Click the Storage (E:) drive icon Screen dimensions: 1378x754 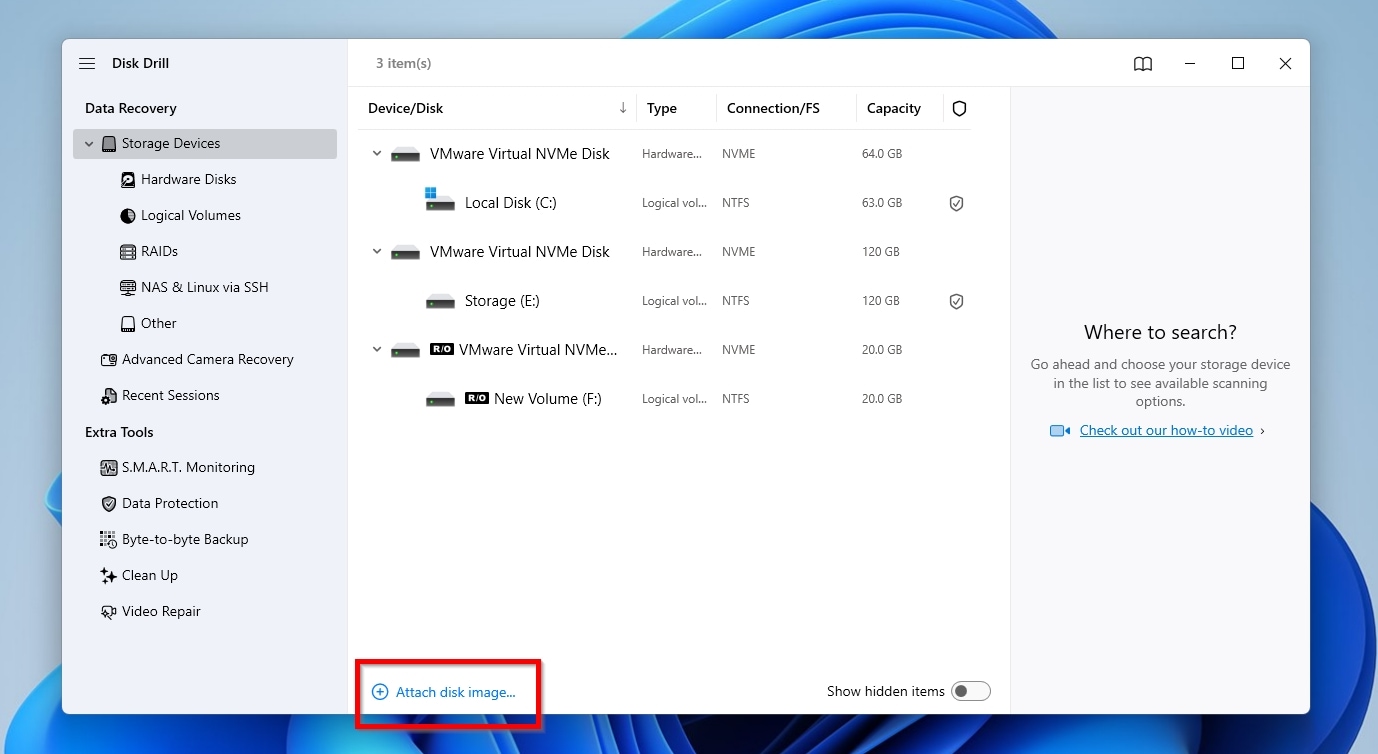pyautogui.click(x=440, y=302)
